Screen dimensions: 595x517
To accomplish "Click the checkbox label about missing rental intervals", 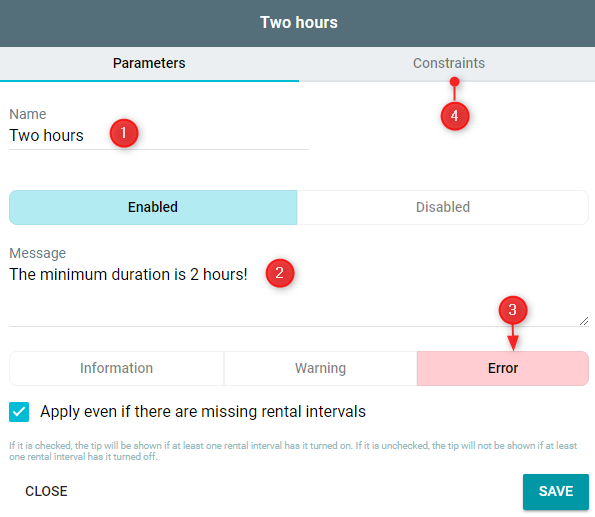I will pyautogui.click(x=203, y=412).
